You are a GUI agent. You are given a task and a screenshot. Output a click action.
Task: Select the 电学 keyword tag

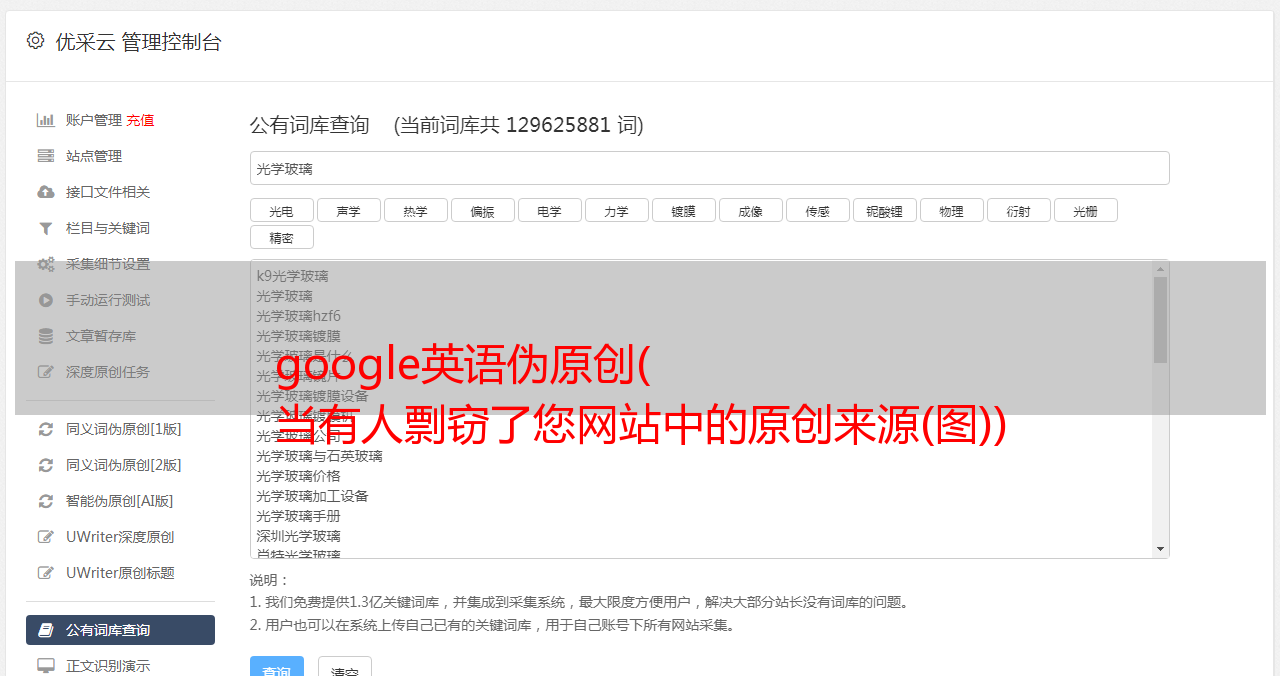549,210
